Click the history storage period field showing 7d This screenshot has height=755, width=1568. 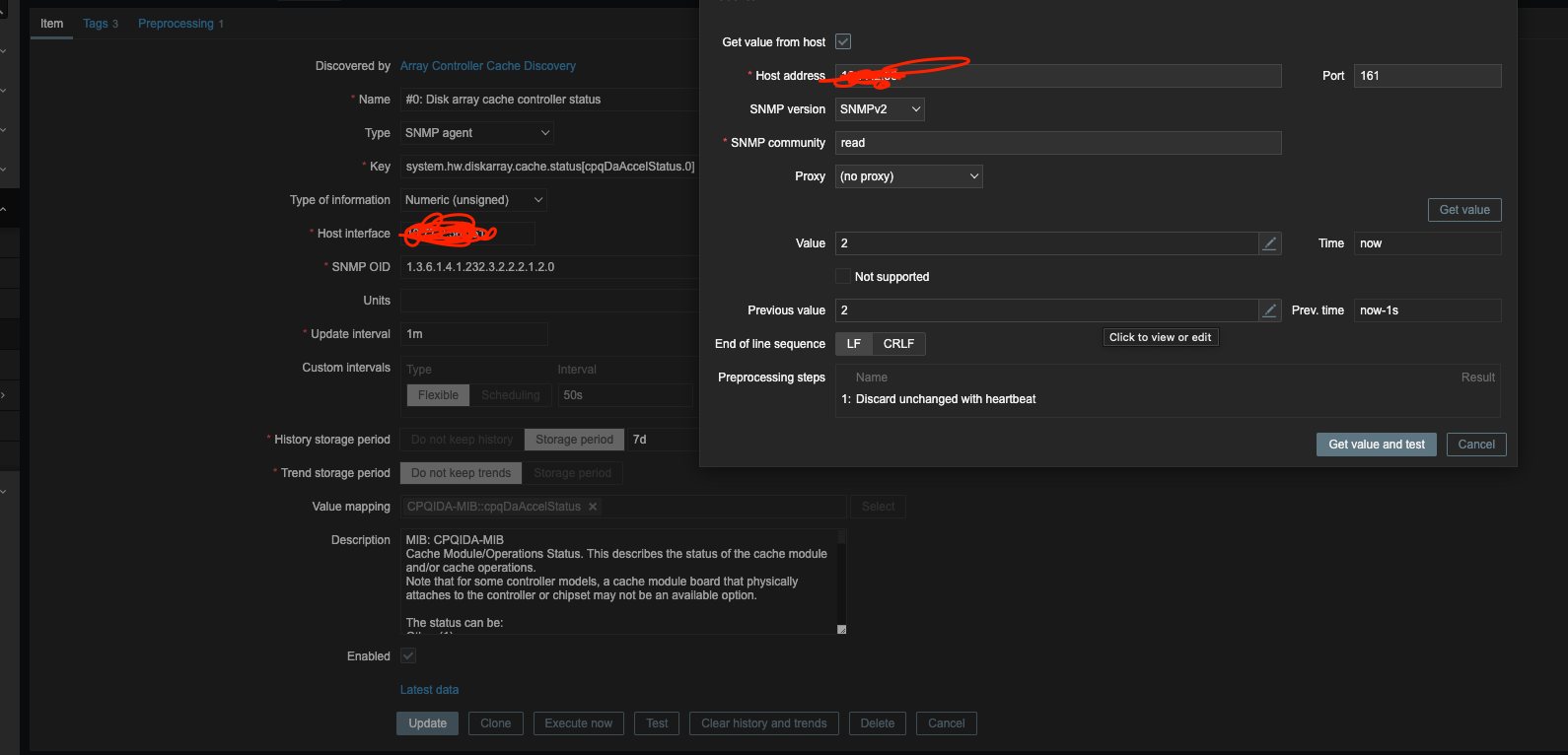click(663, 440)
